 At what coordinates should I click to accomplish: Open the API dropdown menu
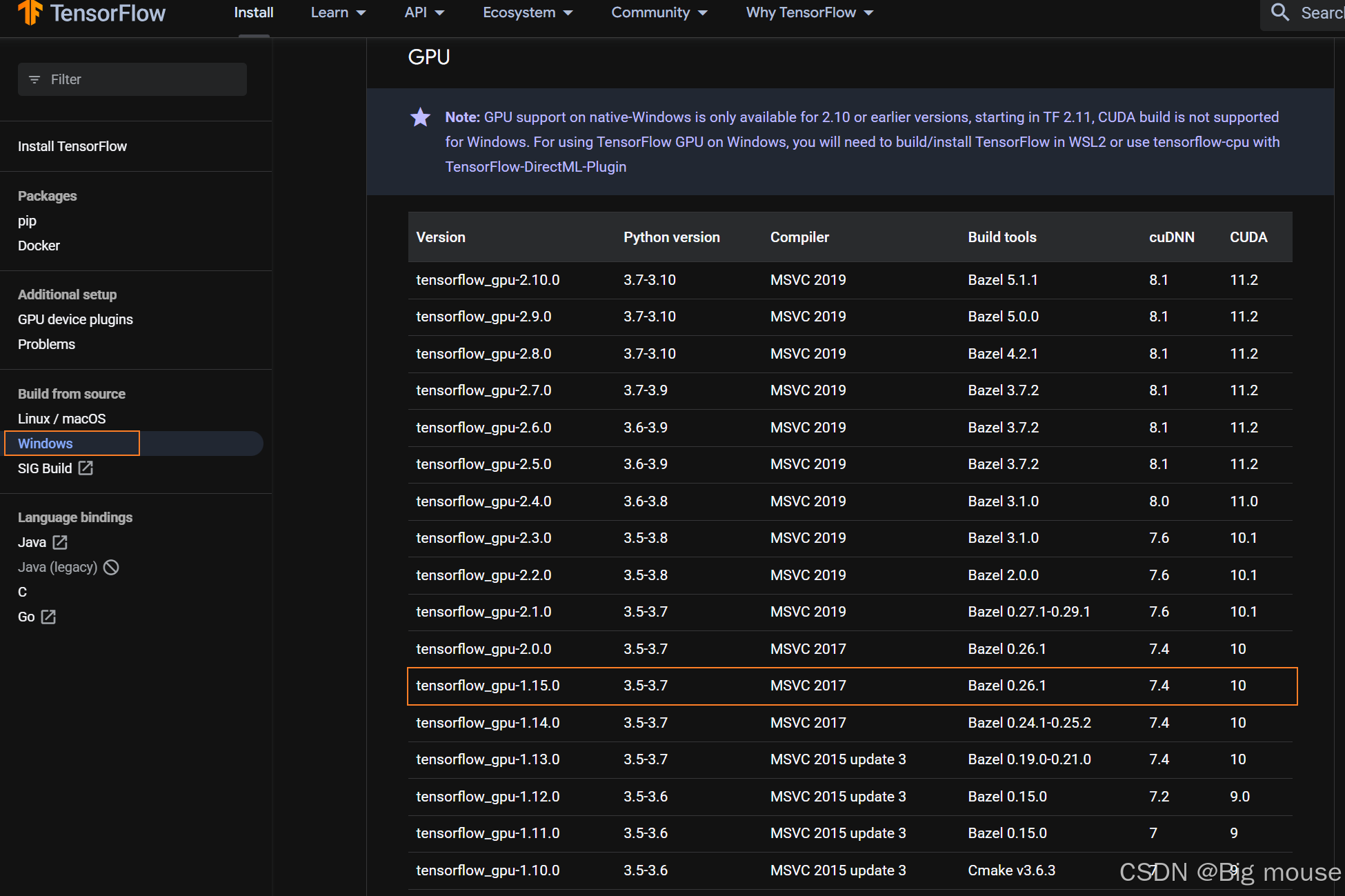pos(424,12)
